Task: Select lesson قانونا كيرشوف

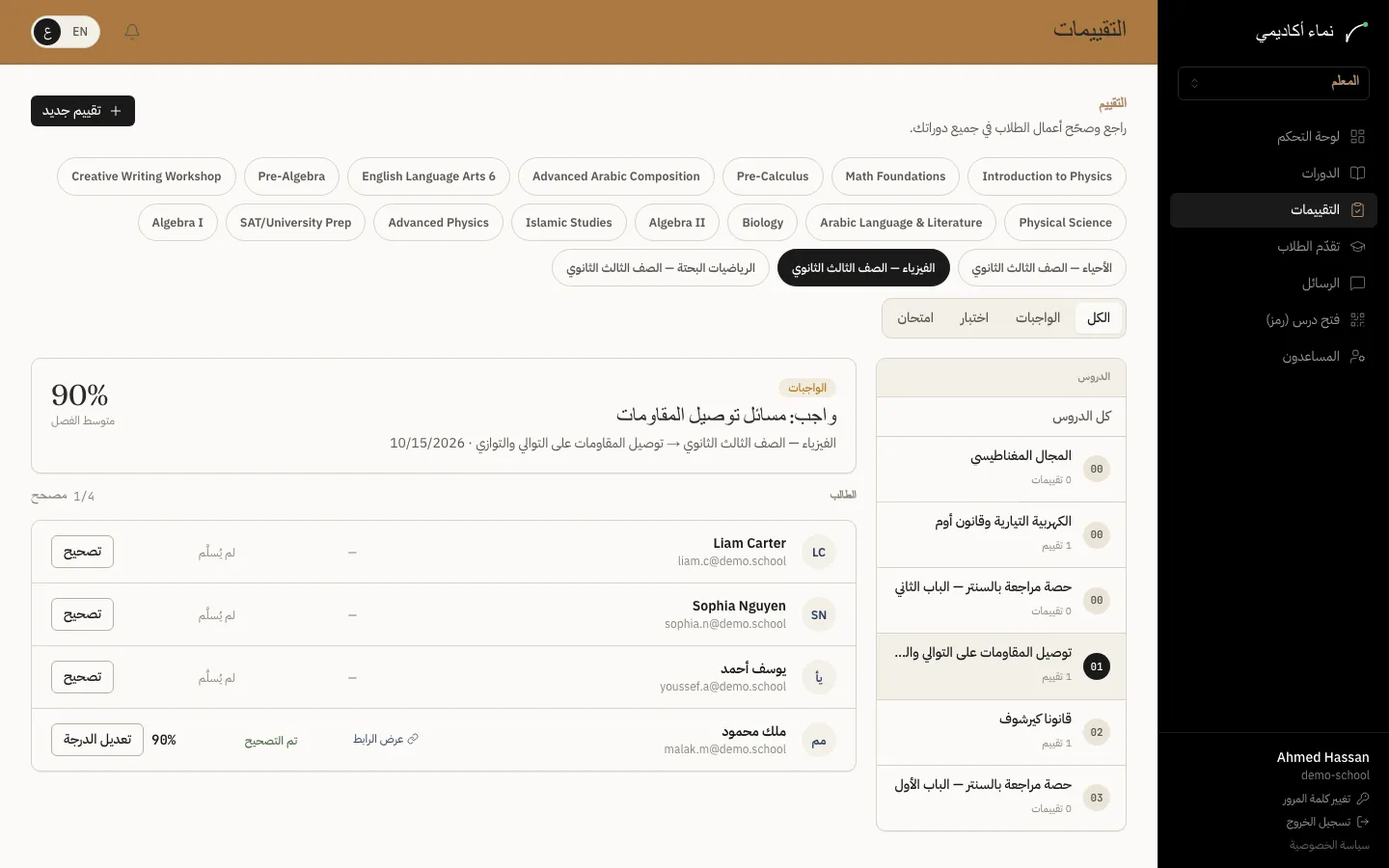Action: click(x=1001, y=732)
